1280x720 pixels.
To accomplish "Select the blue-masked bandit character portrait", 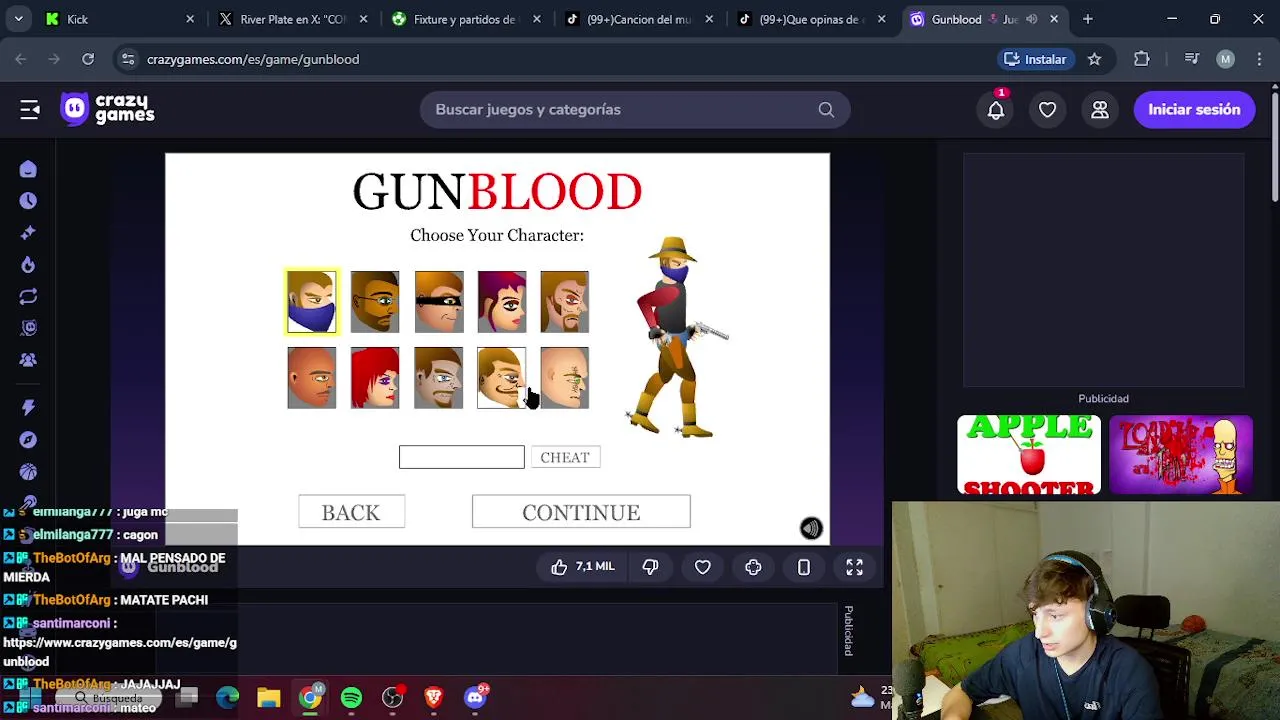I will pos(312,302).
